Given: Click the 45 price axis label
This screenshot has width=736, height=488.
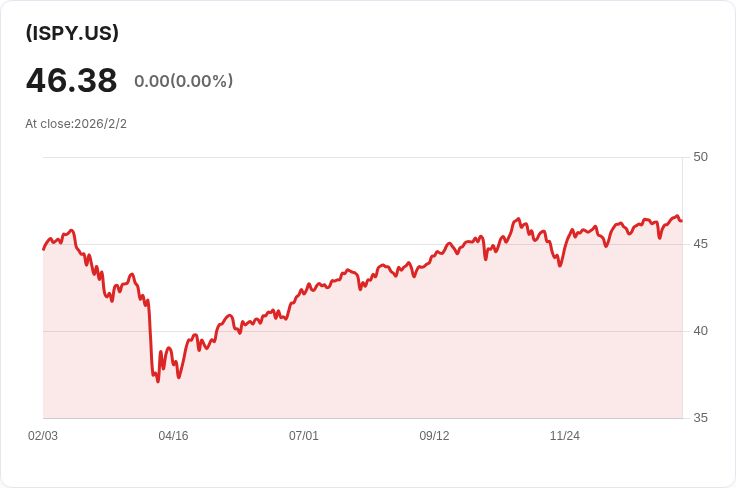Looking at the screenshot, I should coord(700,244).
